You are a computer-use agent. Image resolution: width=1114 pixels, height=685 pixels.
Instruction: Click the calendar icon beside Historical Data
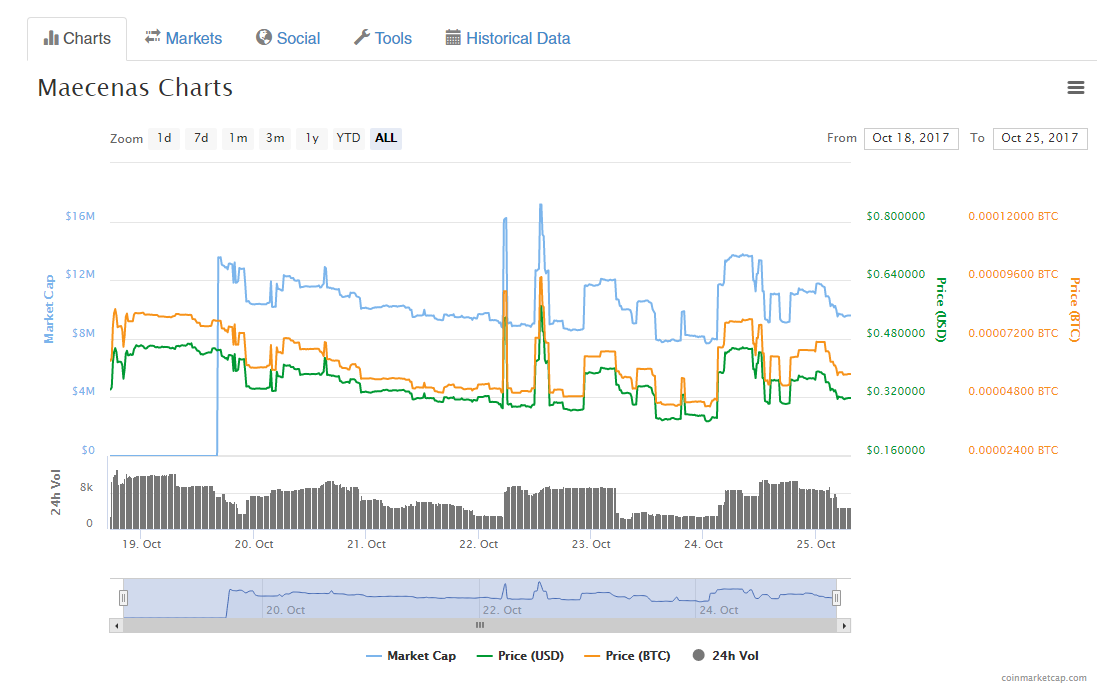(453, 37)
